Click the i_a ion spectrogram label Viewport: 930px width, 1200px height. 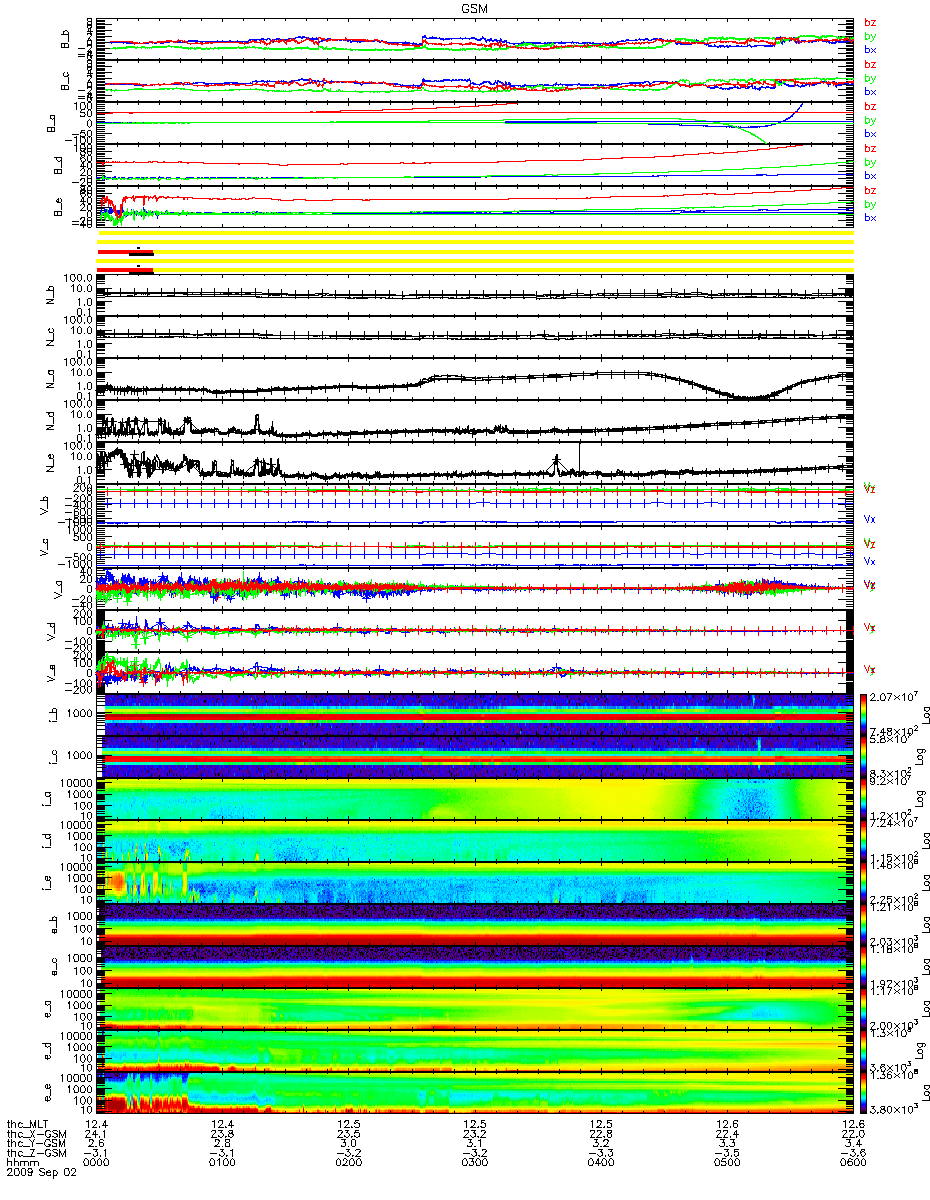[48, 799]
